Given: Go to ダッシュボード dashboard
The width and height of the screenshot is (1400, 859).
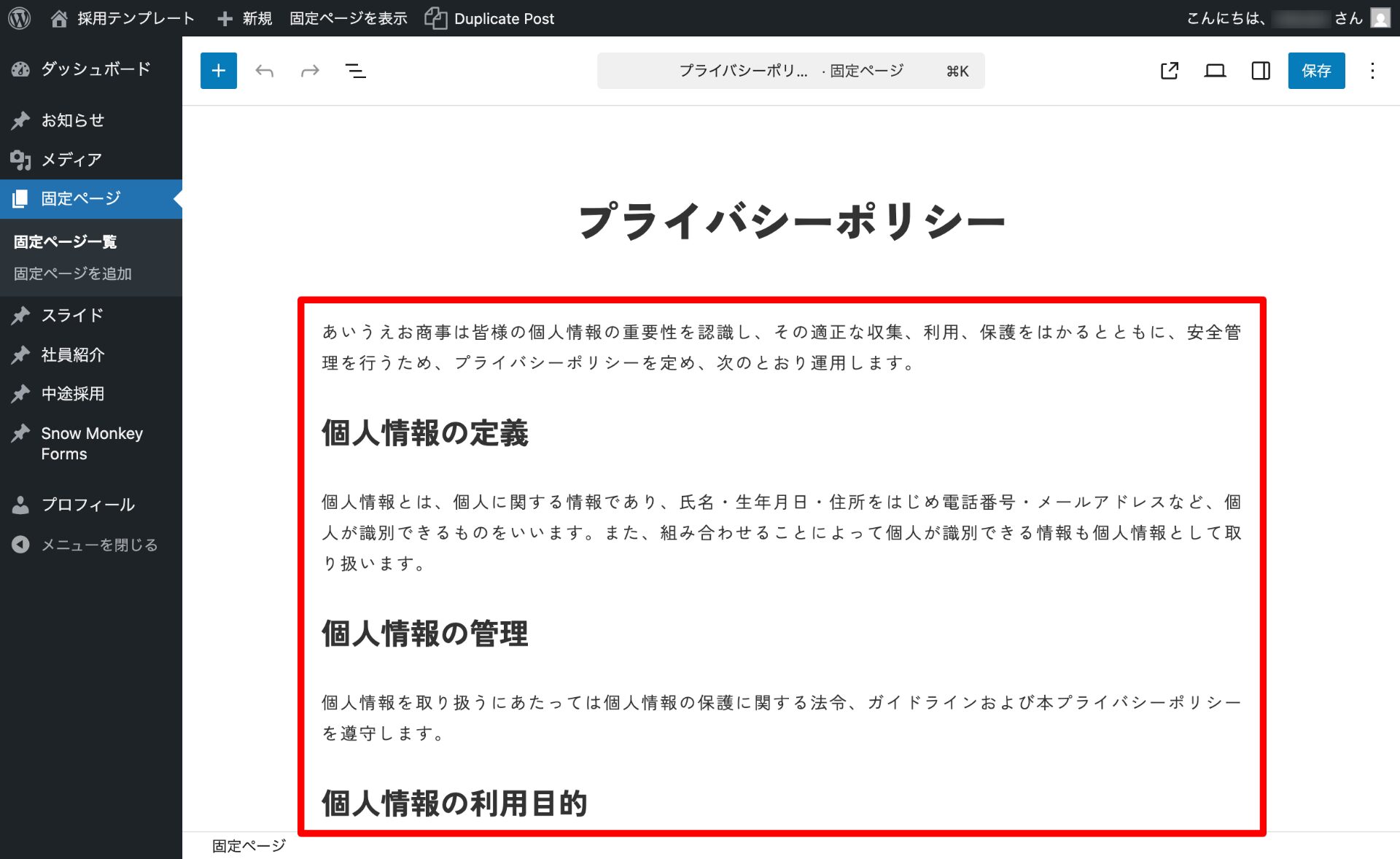Looking at the screenshot, I should 95,69.
